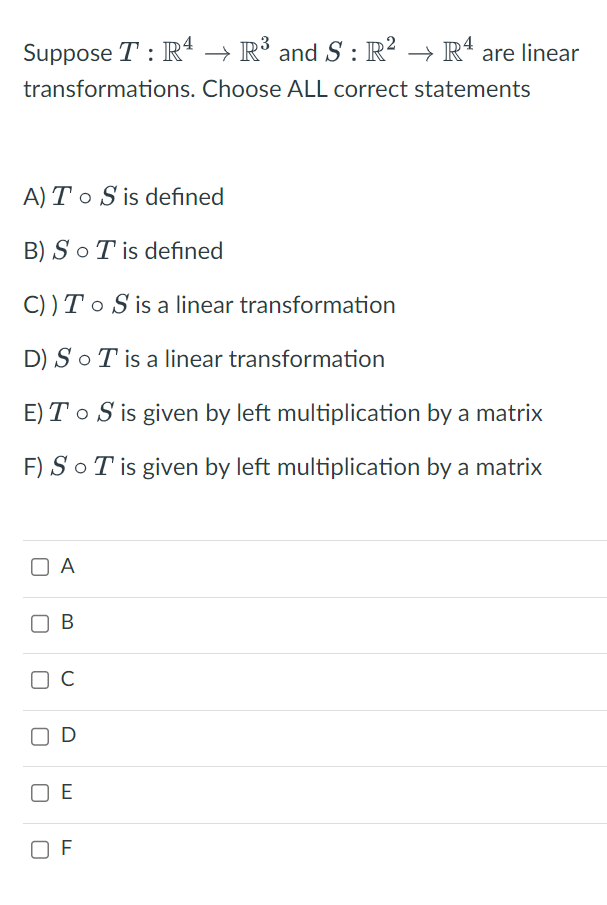Select answer D by clicking its label
The height and width of the screenshot is (905, 607).
67,735
